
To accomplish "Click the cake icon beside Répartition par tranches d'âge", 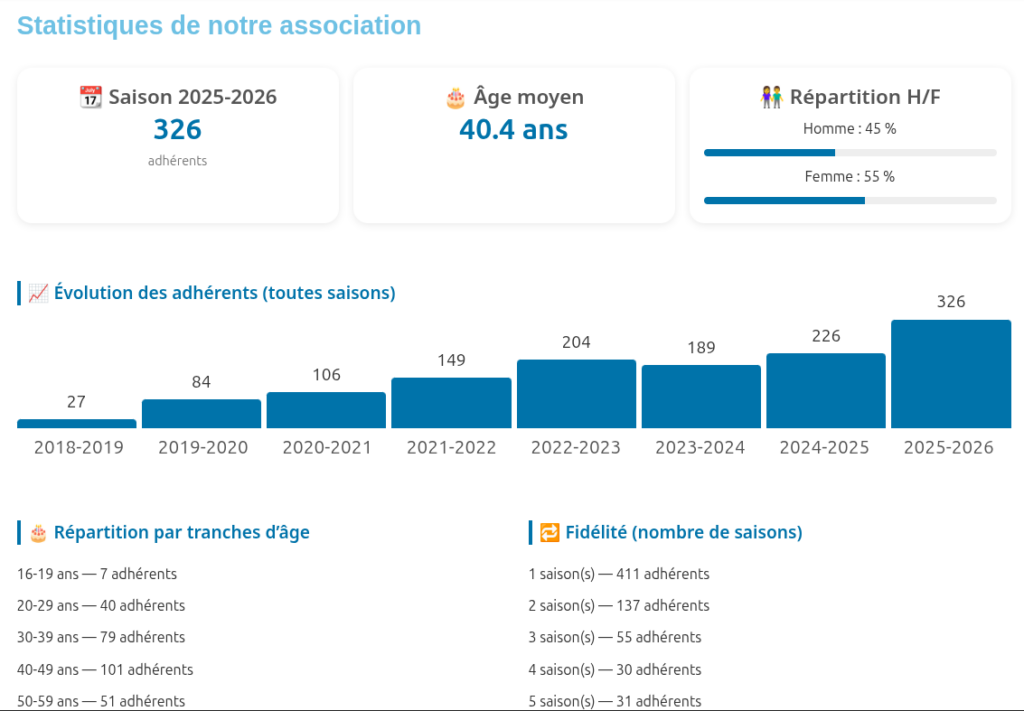I will coord(39,532).
